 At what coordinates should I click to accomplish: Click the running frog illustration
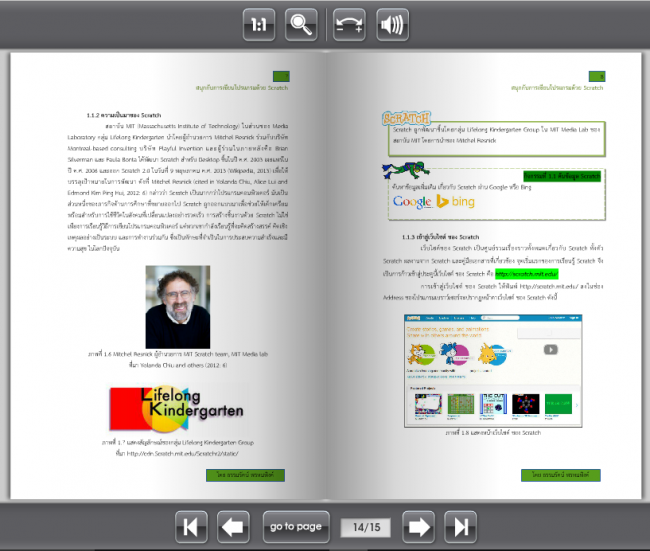tap(405, 170)
